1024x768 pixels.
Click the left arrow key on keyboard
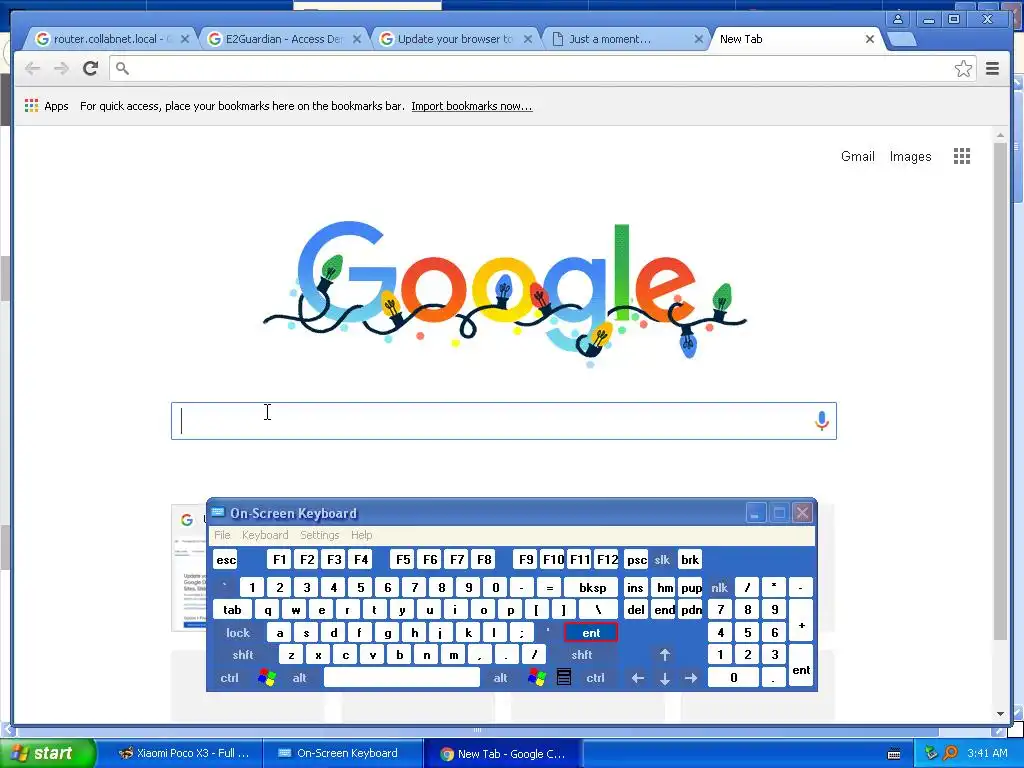(x=637, y=678)
